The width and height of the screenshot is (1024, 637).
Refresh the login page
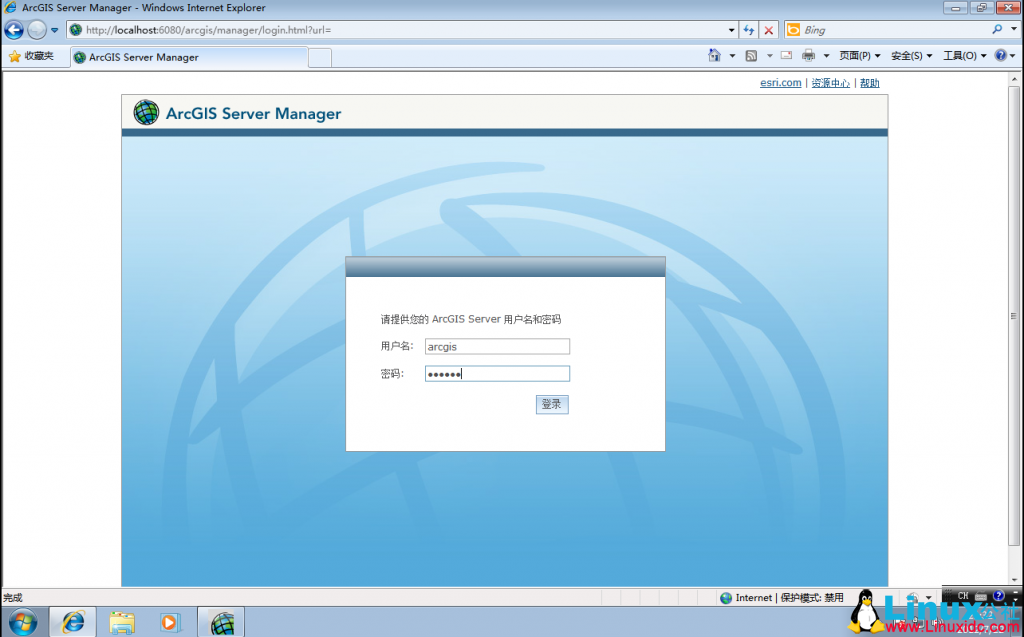pos(749,29)
